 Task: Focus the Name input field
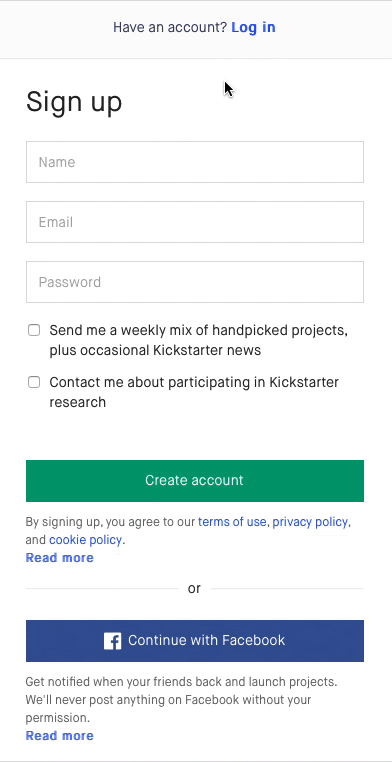click(x=195, y=162)
